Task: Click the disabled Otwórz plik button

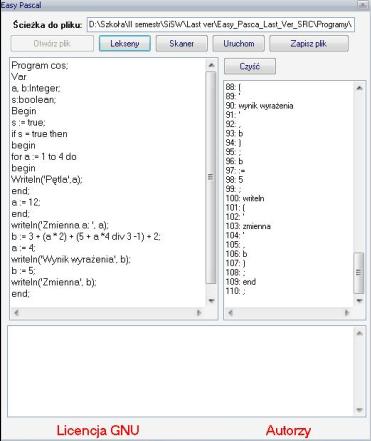Action: coord(52,44)
